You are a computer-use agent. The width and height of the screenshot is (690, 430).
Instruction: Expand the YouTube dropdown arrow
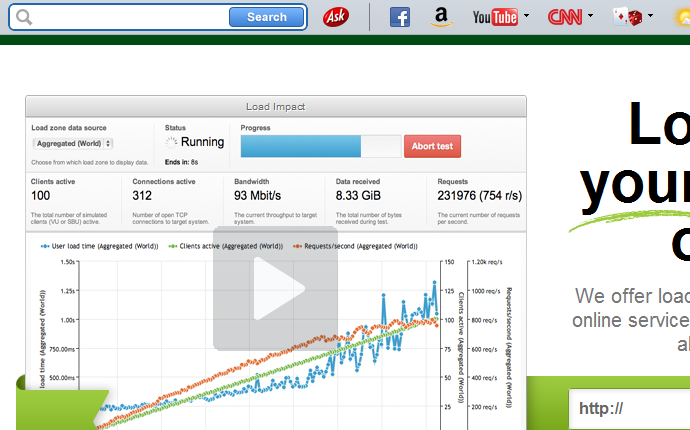coord(526,16)
